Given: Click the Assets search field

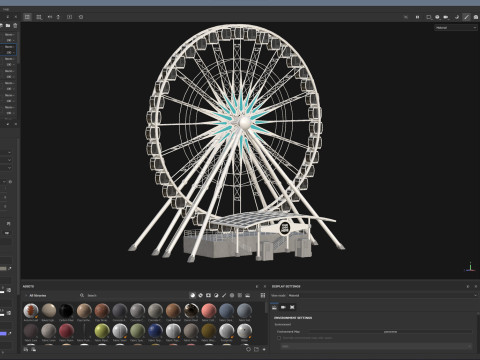Looking at the screenshot, I should click(133, 295).
